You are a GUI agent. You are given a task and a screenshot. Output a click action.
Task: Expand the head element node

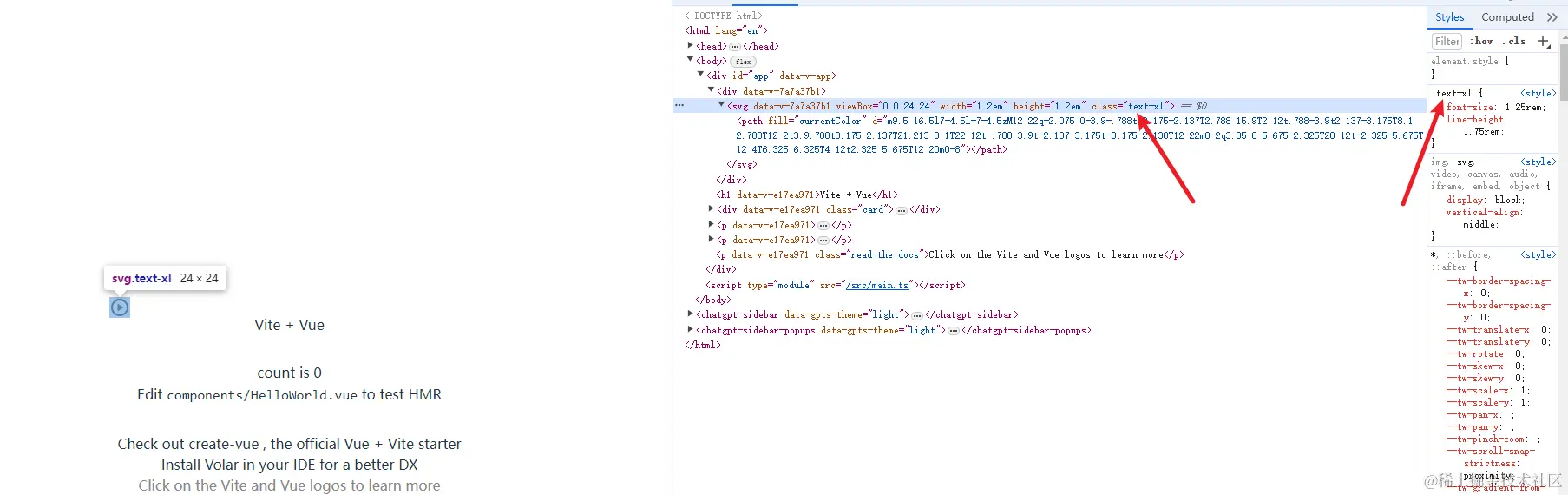[x=690, y=45]
